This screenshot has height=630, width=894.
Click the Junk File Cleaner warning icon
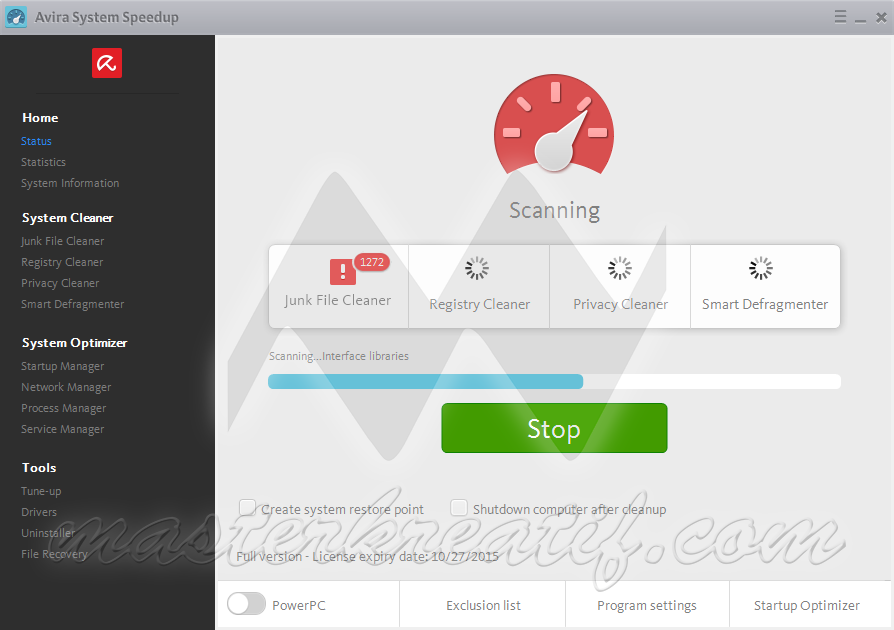tap(343, 271)
